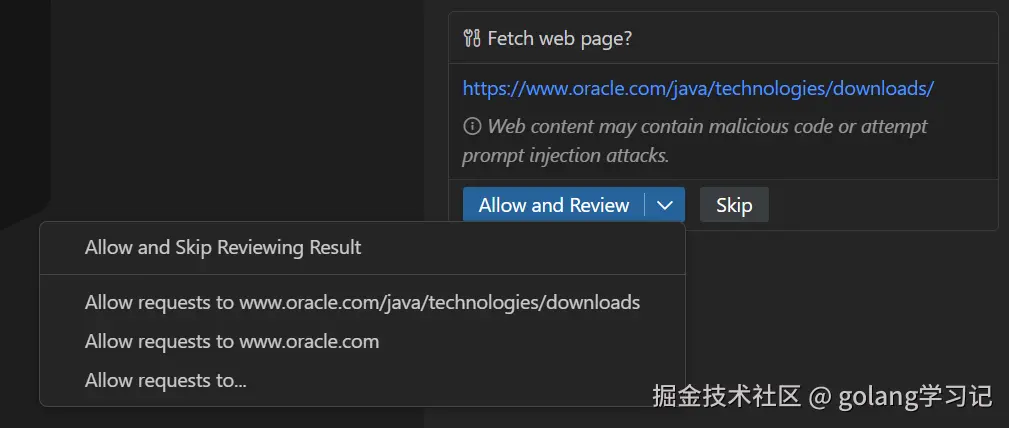Open the oracle.com Java downloads link
Screen dimensions: 1009x428
697,88
